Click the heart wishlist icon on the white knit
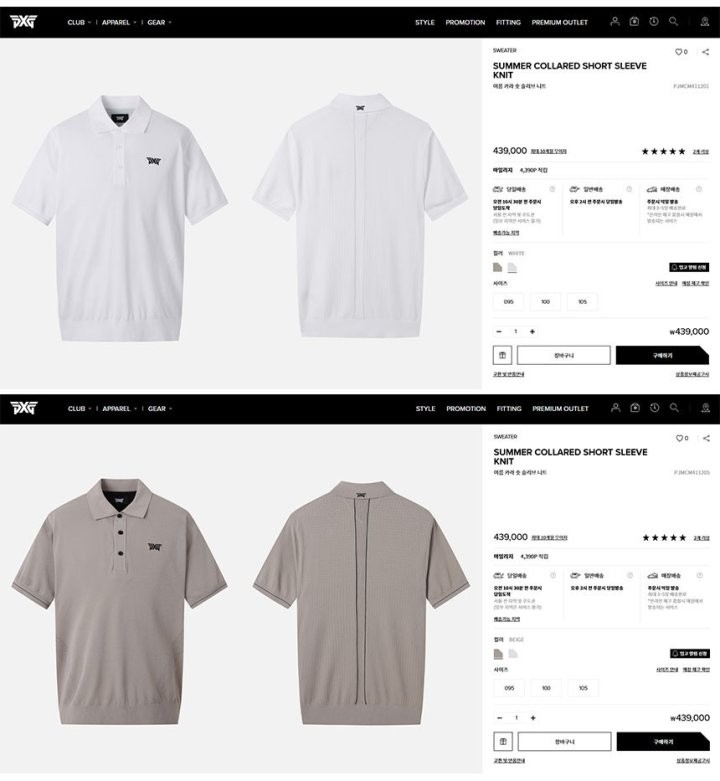The image size is (720, 781). tap(678, 52)
